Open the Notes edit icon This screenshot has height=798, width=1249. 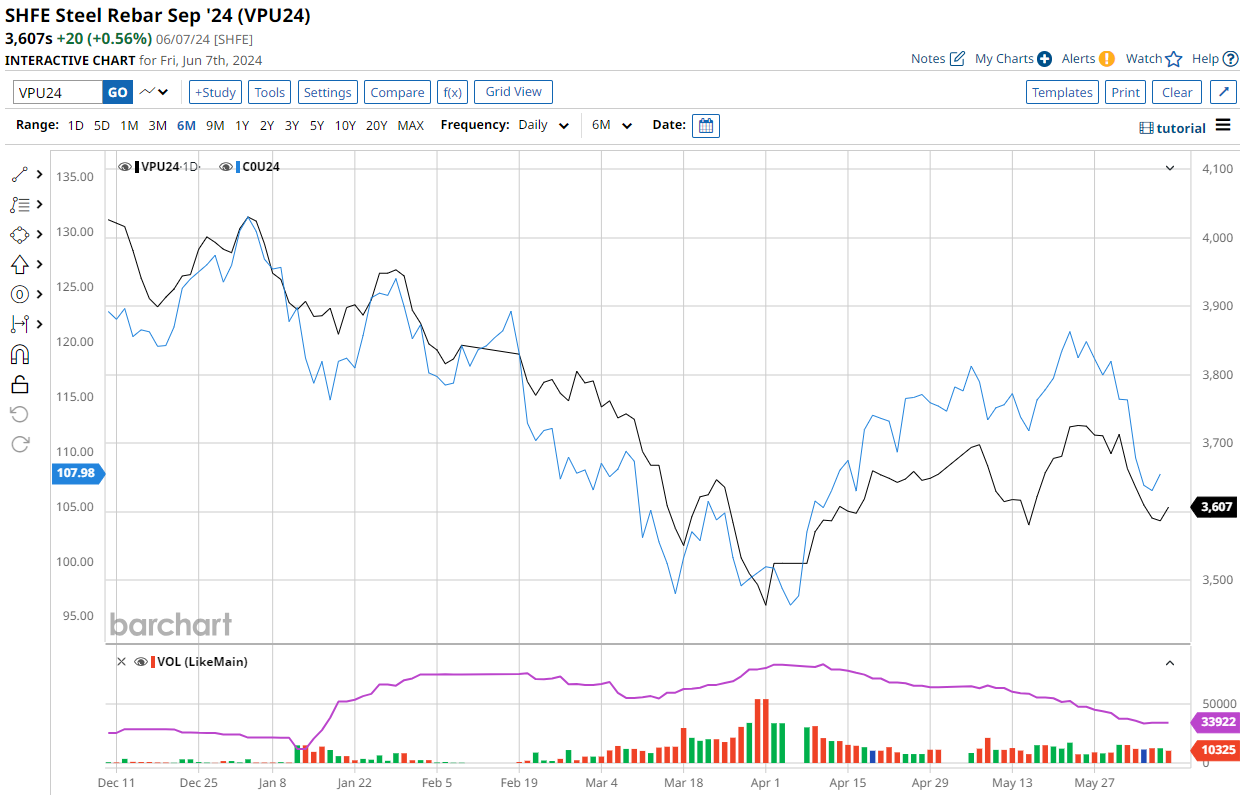pos(957,59)
